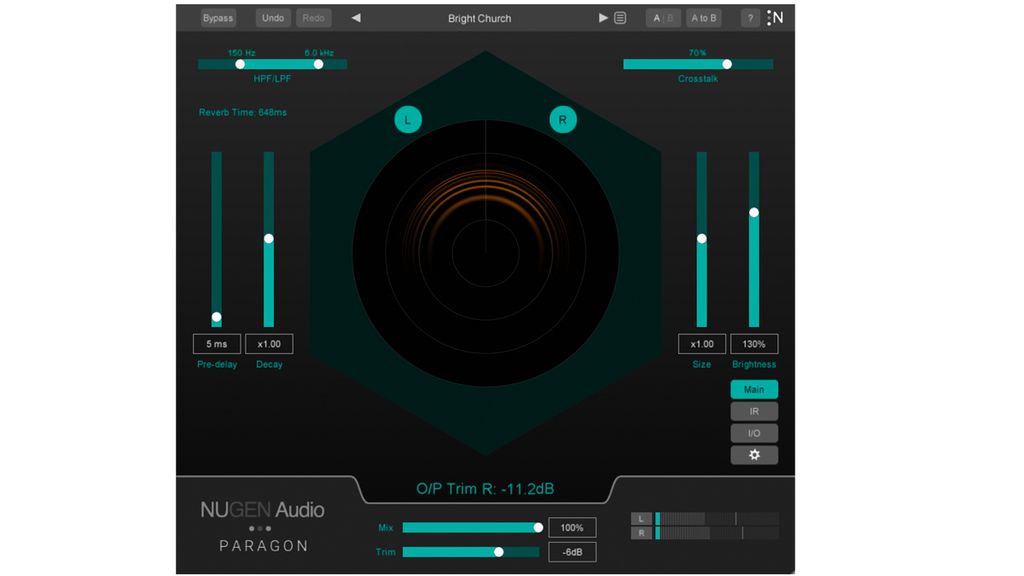Copy settings with the A to B button

[704, 17]
